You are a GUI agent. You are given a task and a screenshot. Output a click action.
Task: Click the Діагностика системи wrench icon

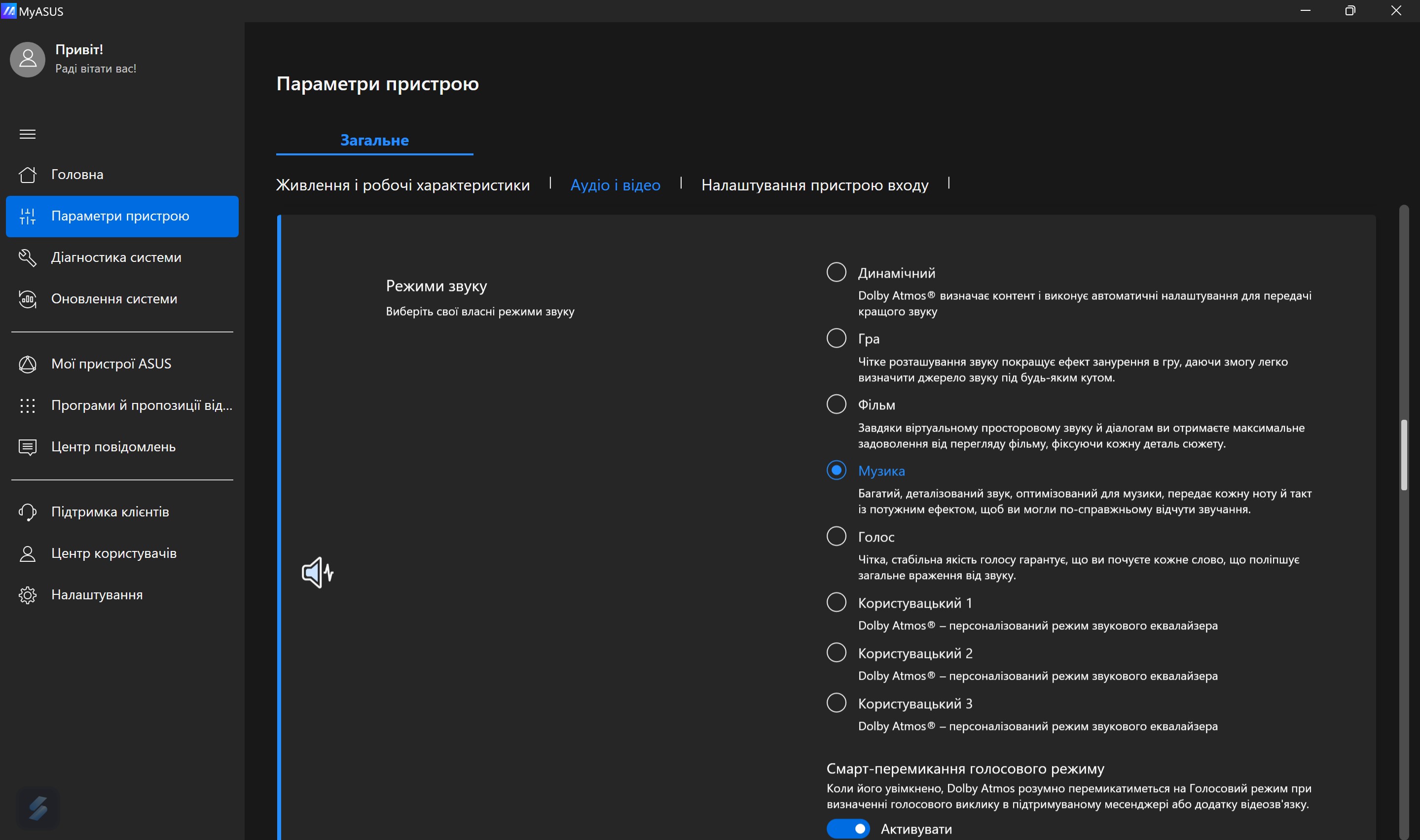[27, 257]
